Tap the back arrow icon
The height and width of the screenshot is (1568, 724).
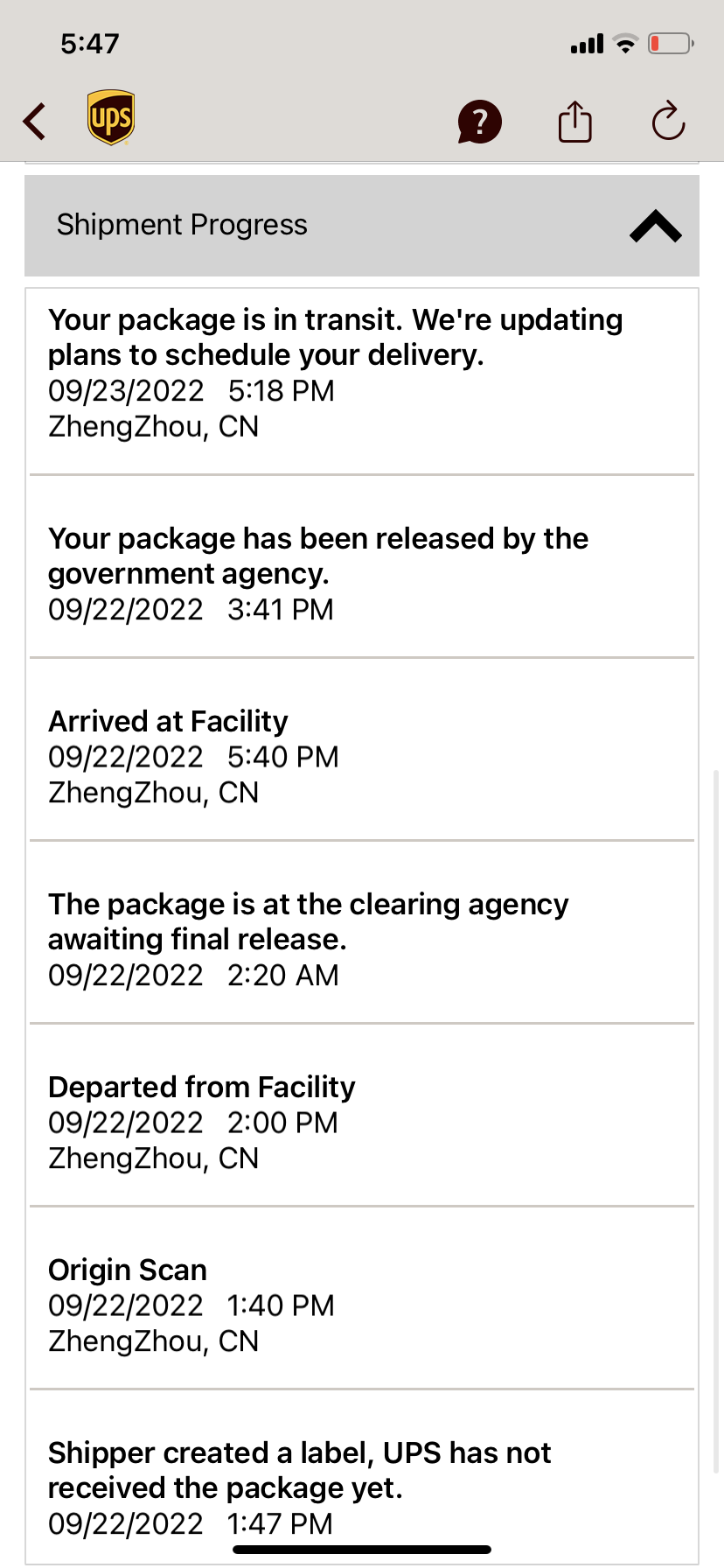(35, 122)
